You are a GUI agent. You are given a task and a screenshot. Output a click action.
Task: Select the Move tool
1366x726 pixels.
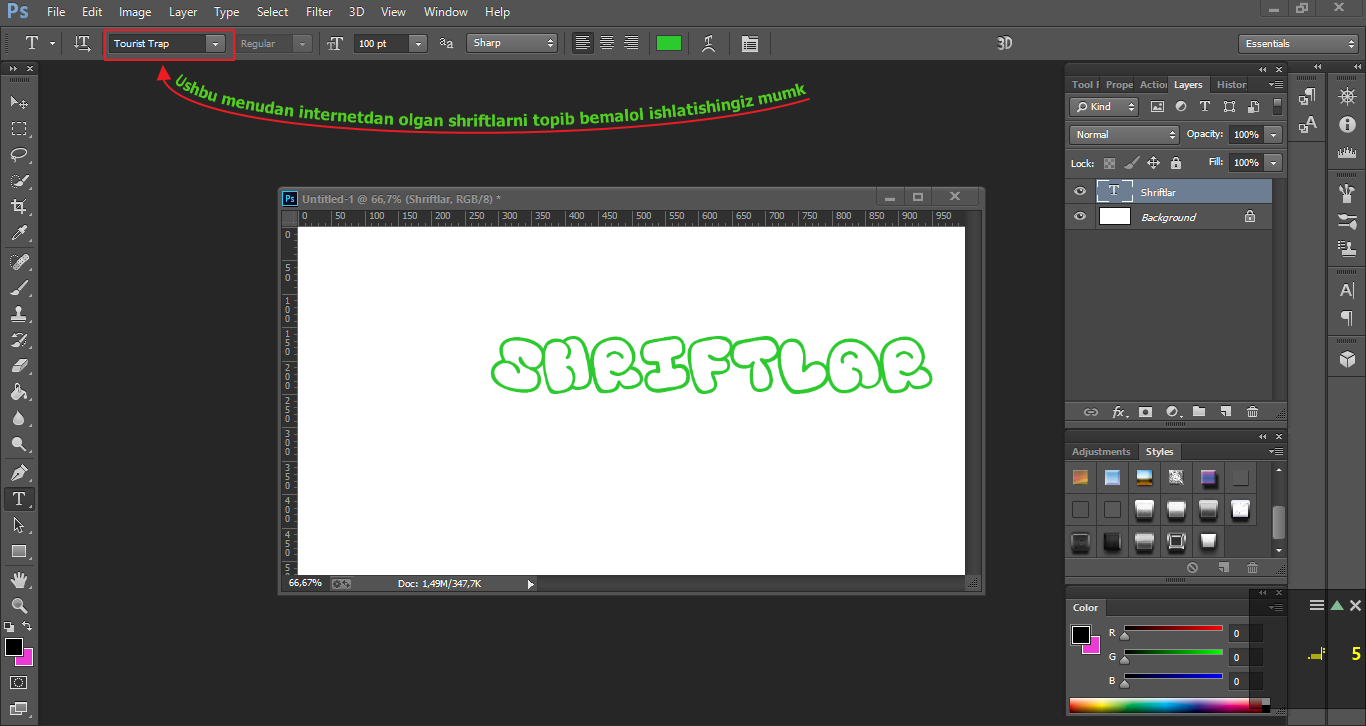pyautogui.click(x=19, y=103)
